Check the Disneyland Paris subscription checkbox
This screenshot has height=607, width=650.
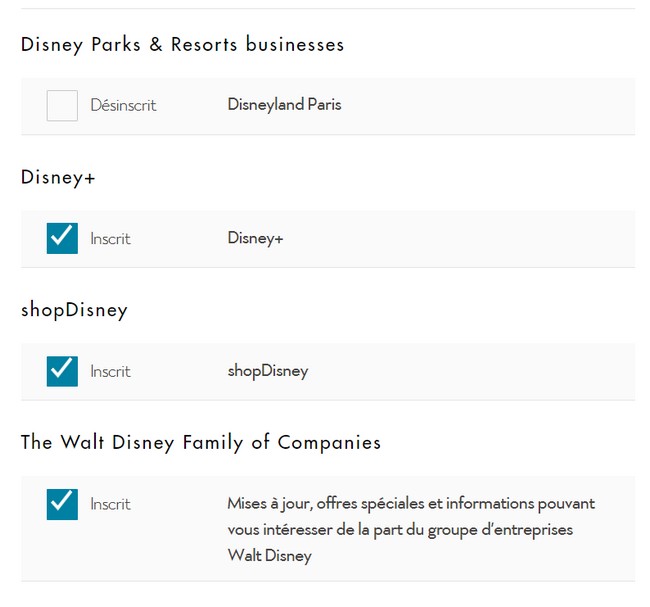(x=62, y=105)
